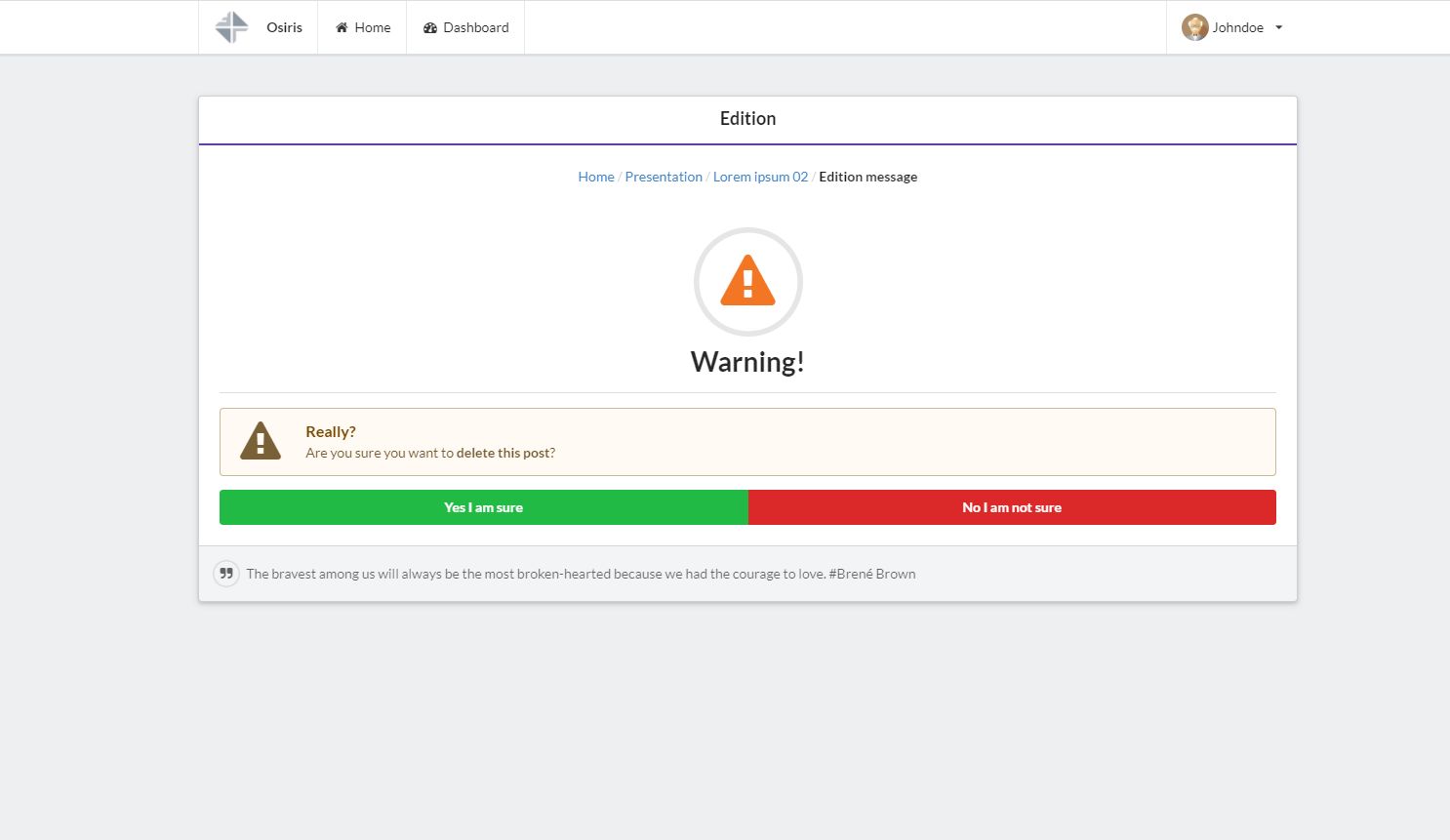Click the Osiris brand name
The image size is (1450, 840).
tap(284, 27)
